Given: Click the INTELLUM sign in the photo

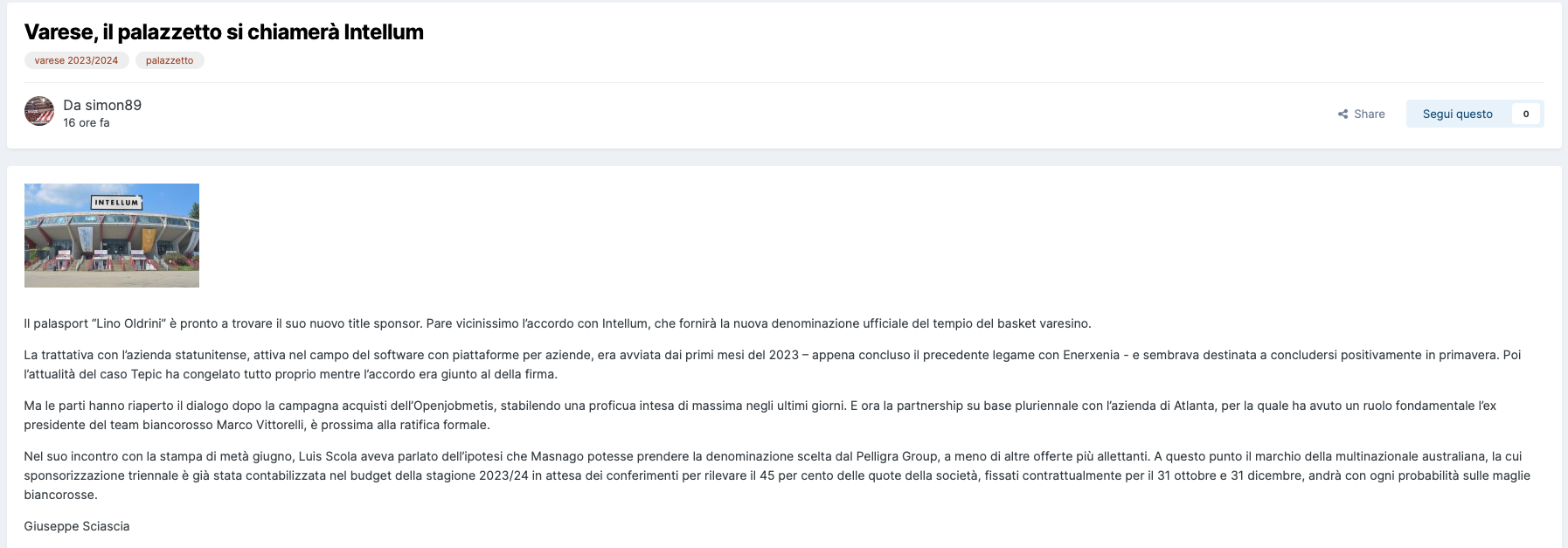Looking at the screenshot, I should coord(116,203).
